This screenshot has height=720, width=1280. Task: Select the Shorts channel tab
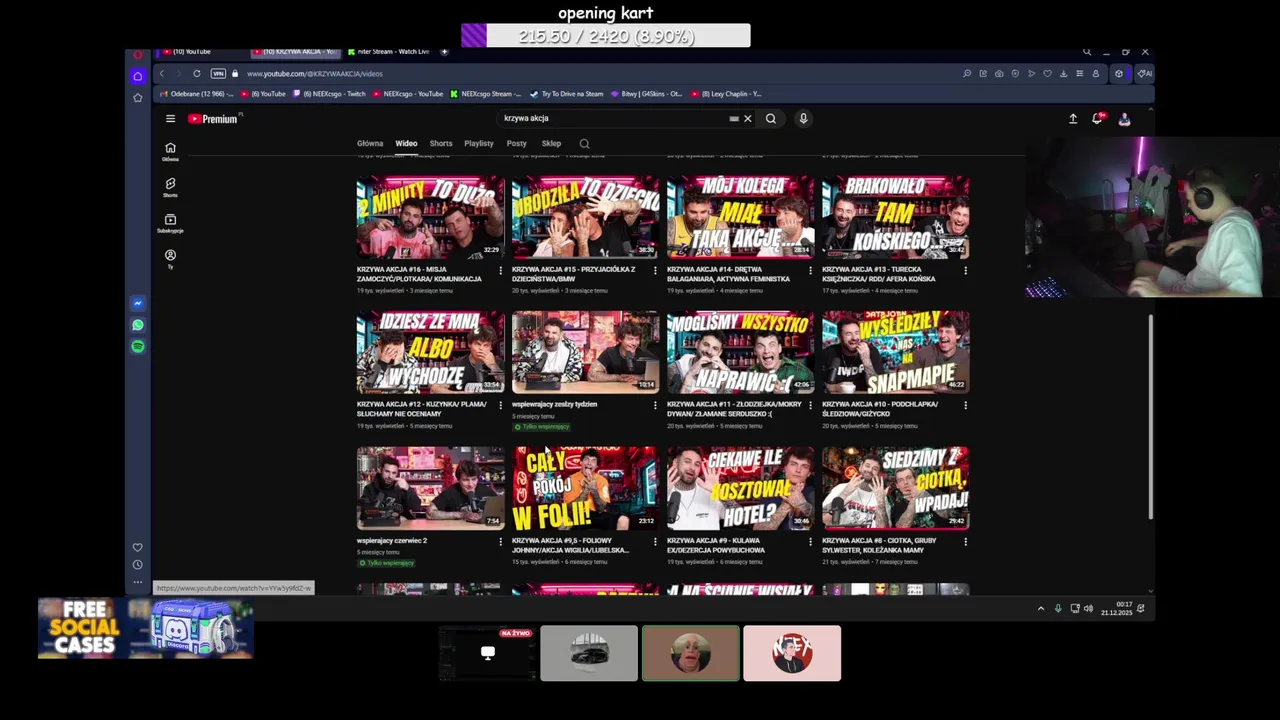[441, 143]
